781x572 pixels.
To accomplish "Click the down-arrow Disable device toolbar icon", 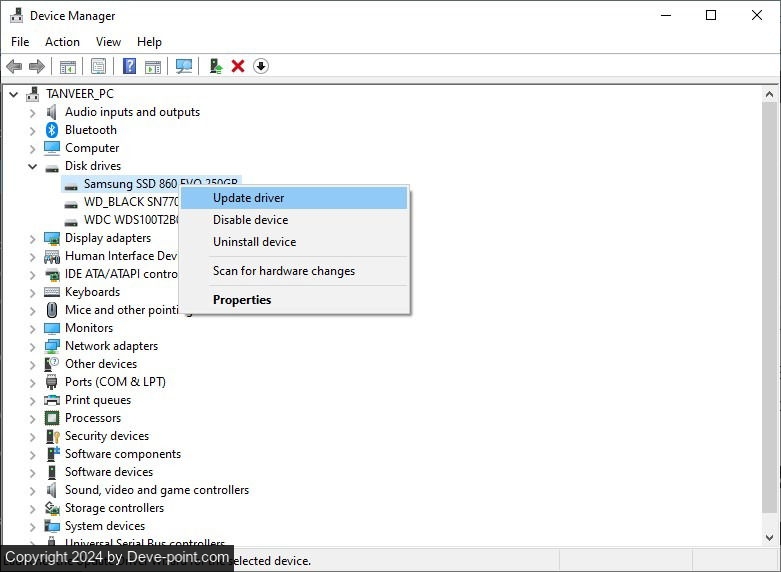I will click(261, 66).
